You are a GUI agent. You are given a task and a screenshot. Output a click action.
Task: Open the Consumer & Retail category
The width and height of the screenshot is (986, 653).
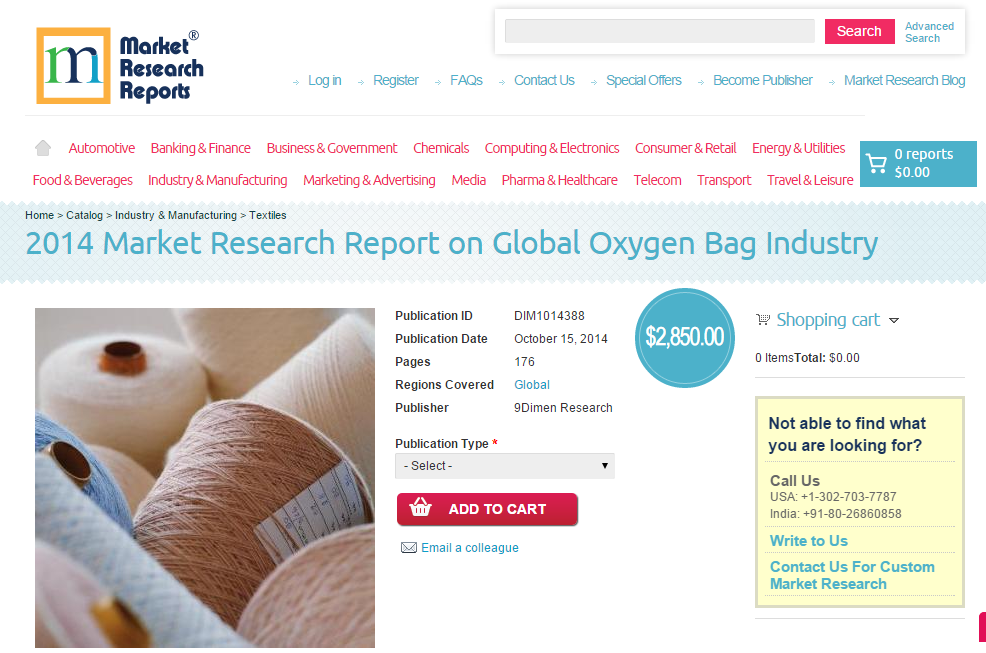(685, 147)
